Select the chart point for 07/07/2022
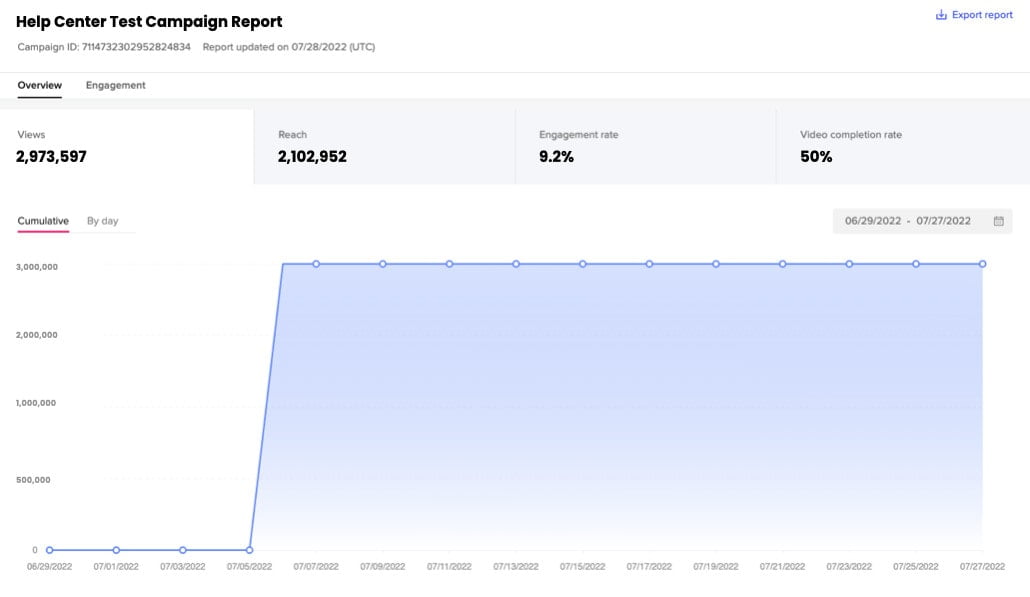The height and width of the screenshot is (597, 1030). pos(316,264)
